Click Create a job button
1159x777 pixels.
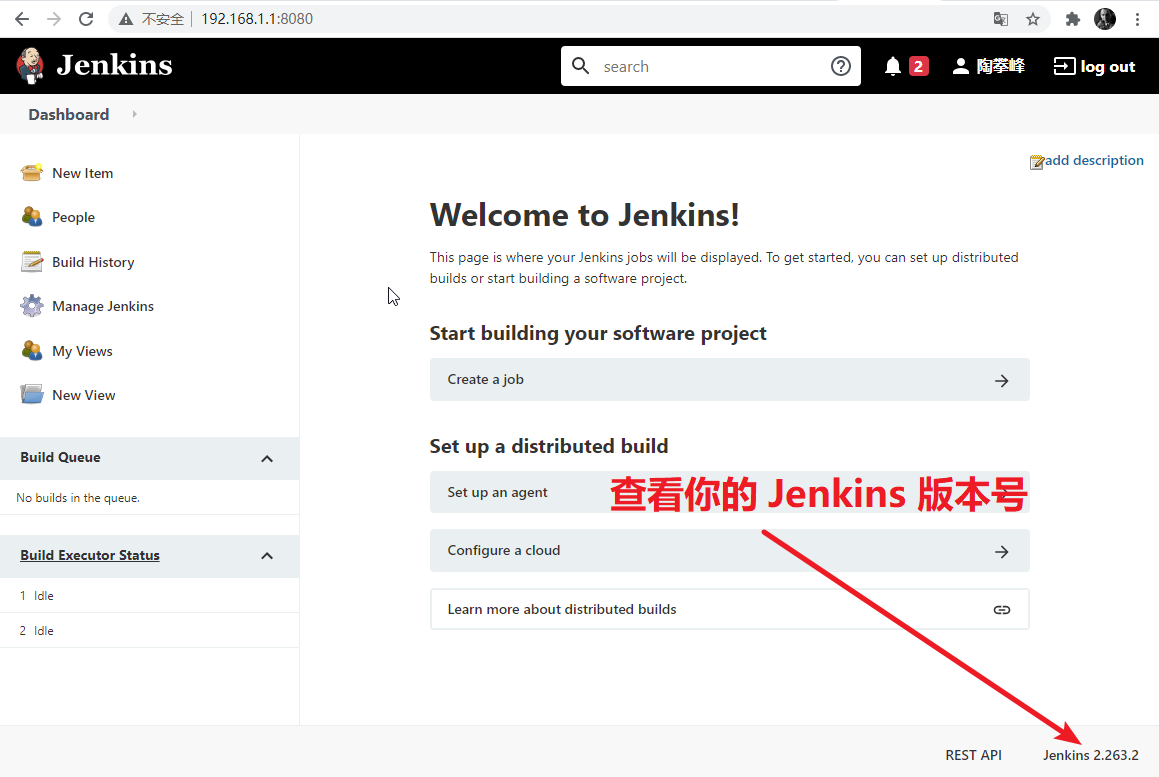pyautogui.click(x=730, y=379)
